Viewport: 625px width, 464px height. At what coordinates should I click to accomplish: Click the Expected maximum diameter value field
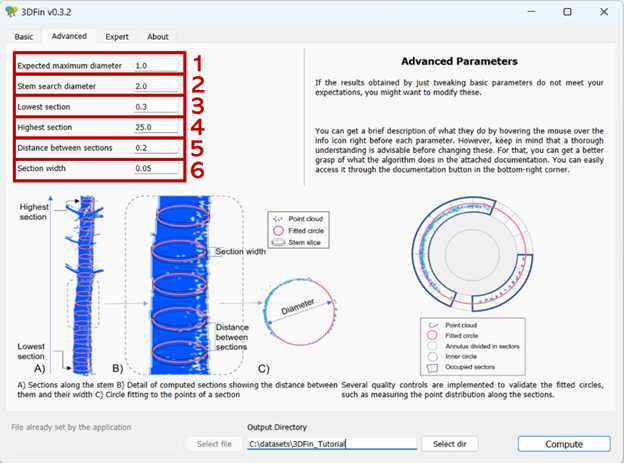coord(156,65)
